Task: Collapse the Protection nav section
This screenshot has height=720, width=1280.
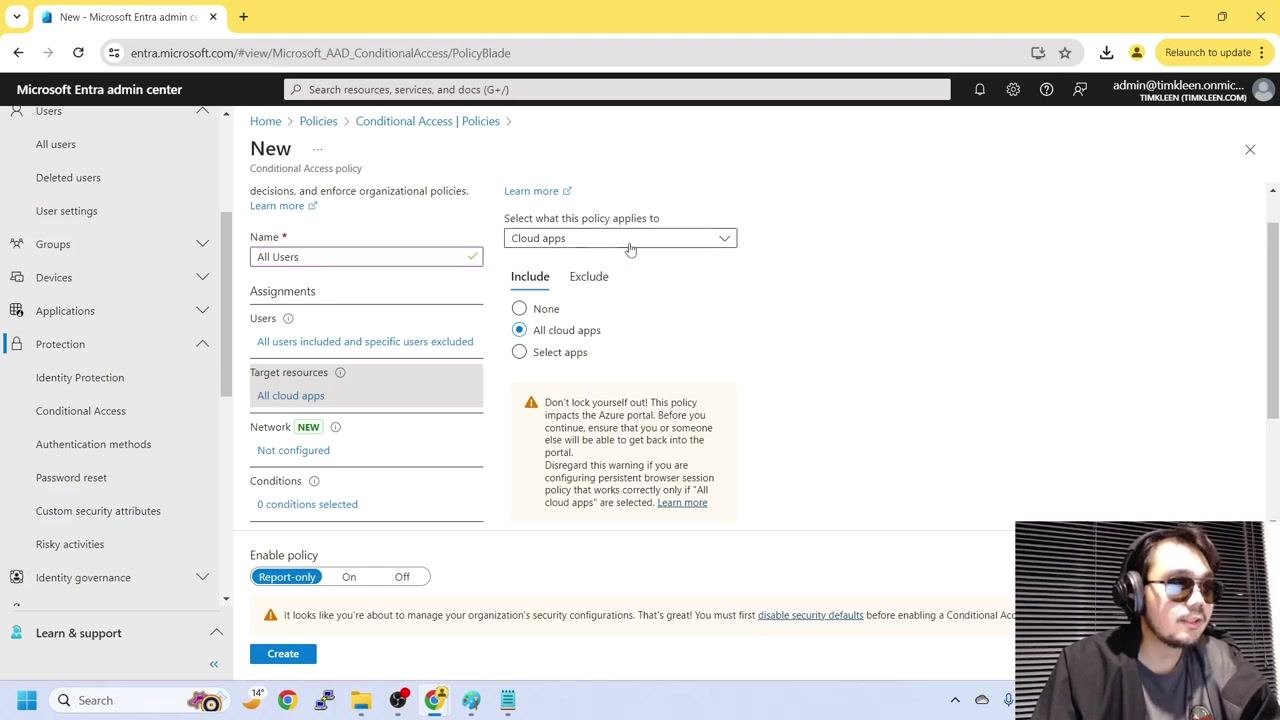Action: (x=202, y=344)
